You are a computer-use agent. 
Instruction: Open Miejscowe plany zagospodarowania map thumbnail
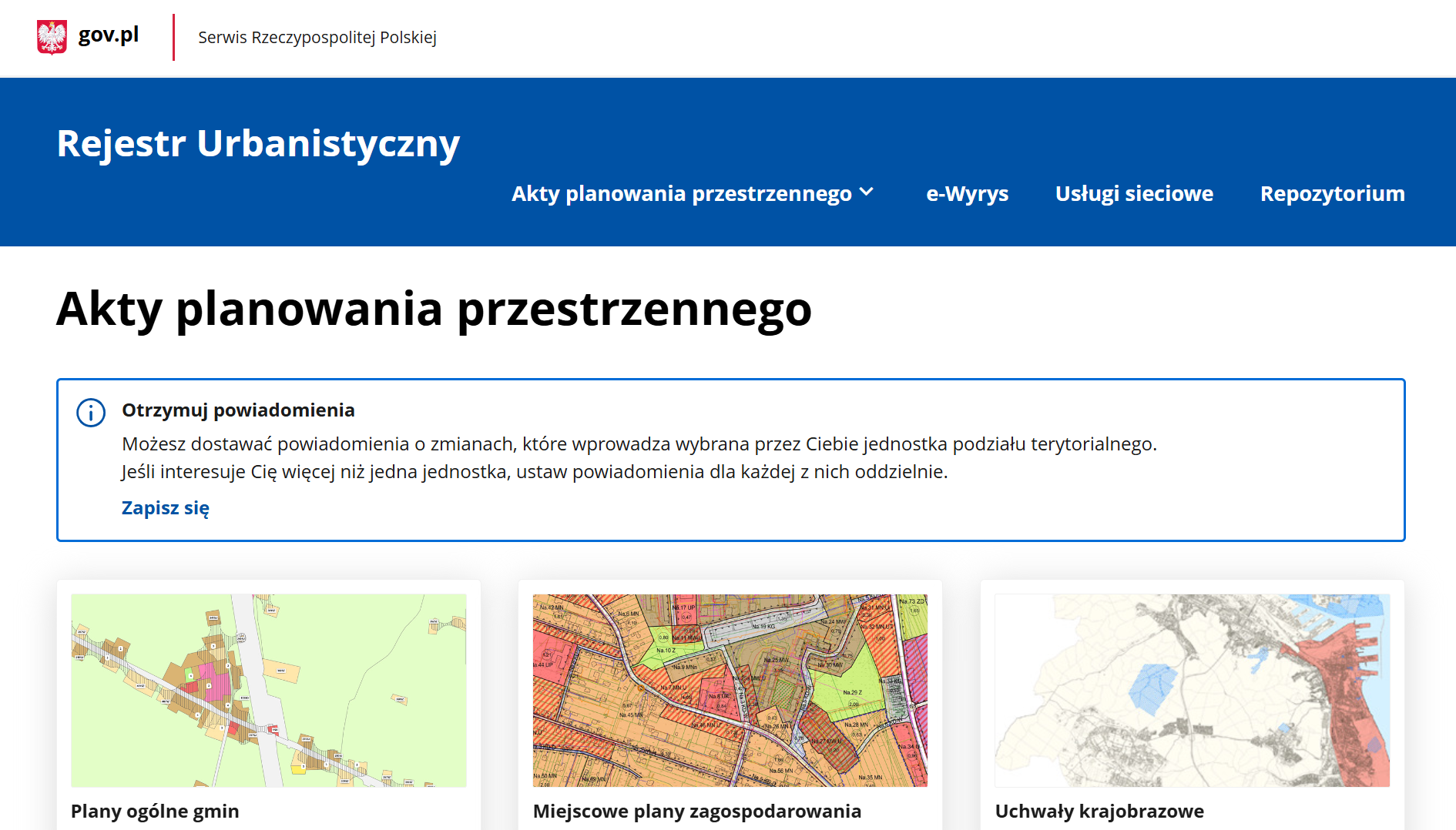730,690
